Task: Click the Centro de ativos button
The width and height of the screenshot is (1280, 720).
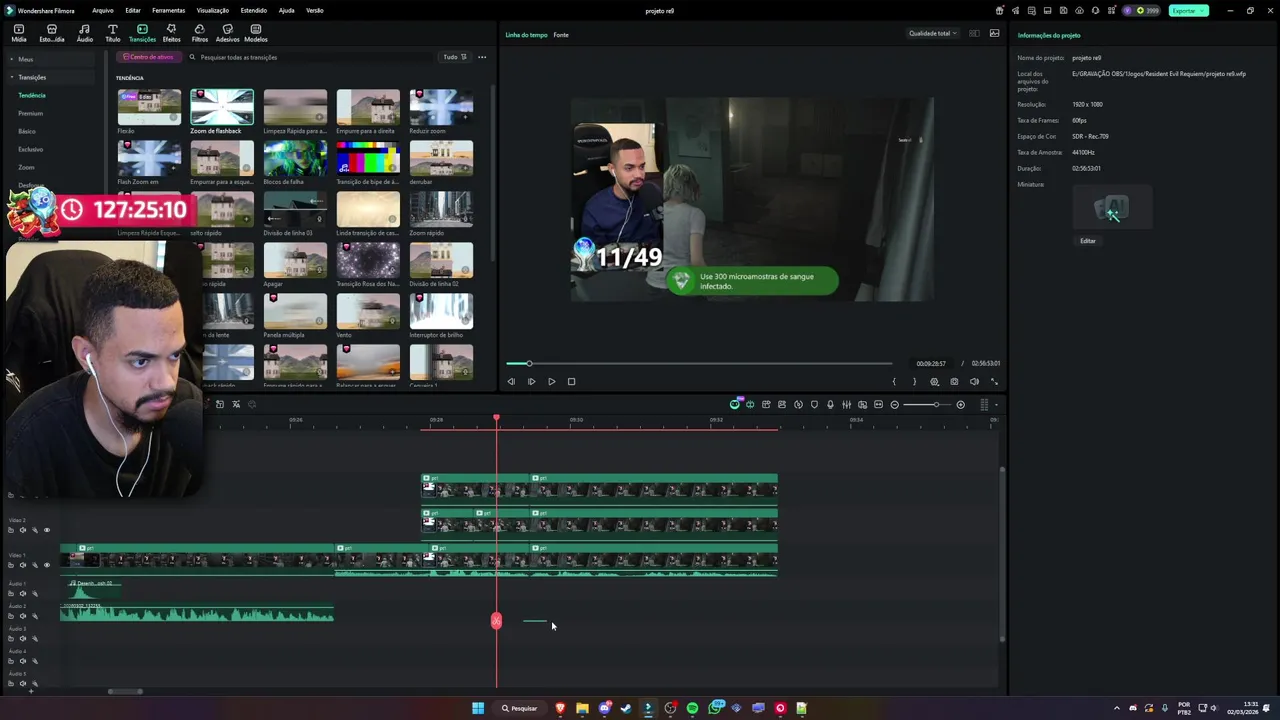Action: [148, 57]
